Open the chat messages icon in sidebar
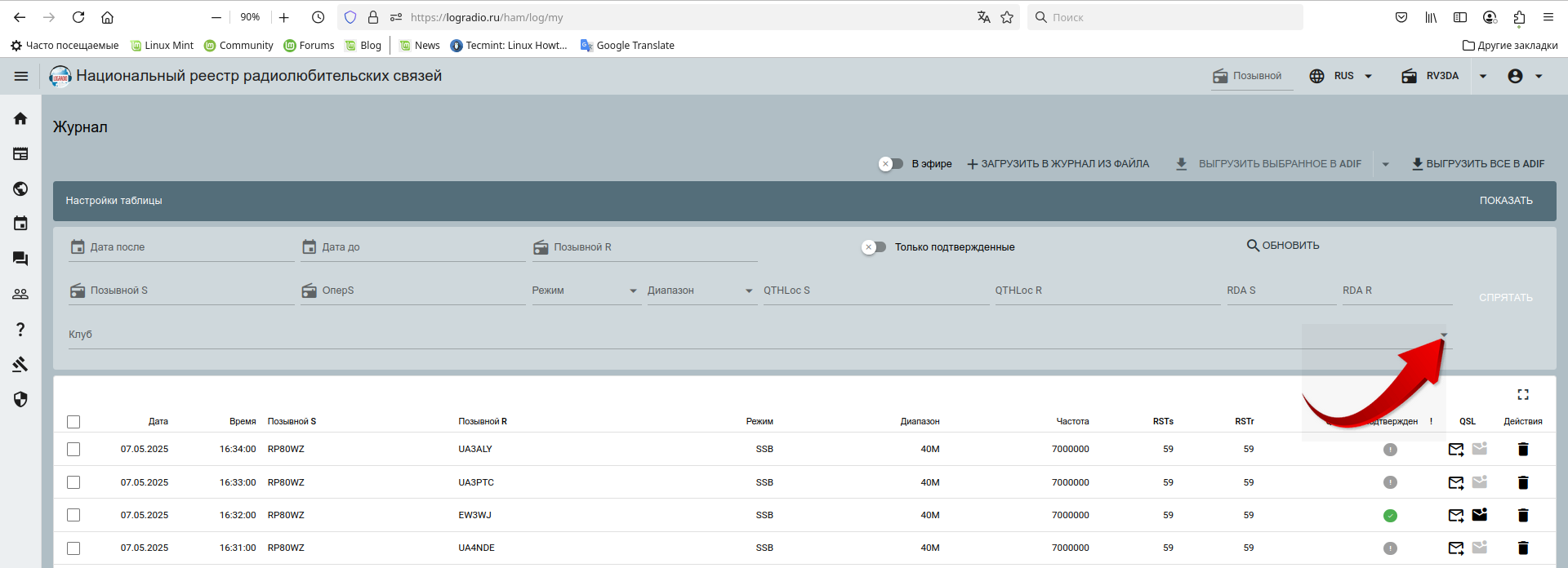 20,259
